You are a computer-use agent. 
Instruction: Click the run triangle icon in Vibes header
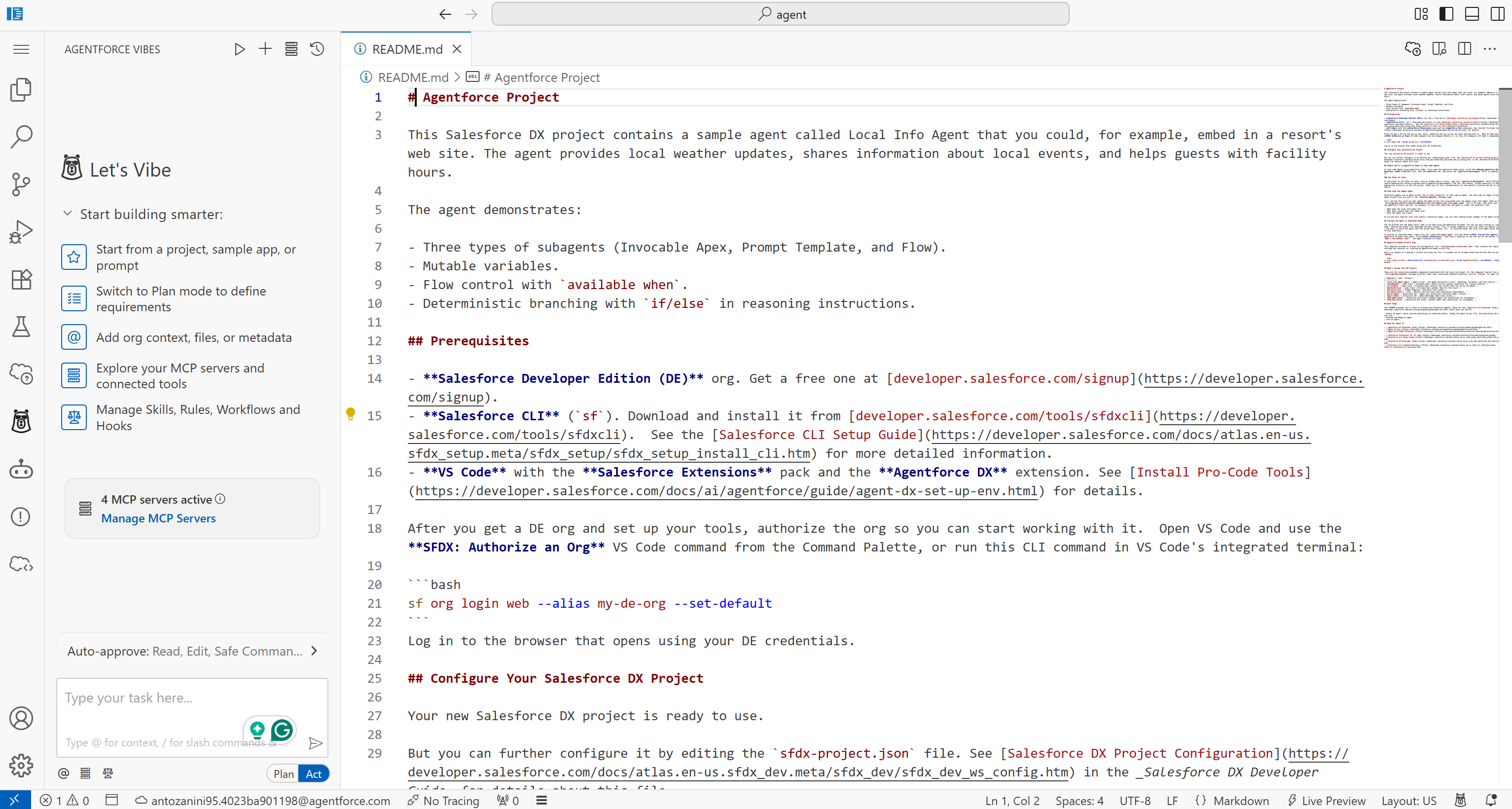tap(239, 49)
